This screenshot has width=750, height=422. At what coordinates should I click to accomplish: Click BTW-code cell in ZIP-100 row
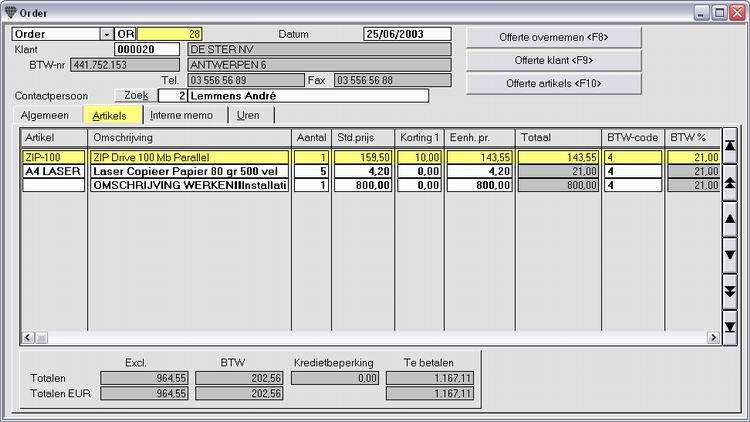pyautogui.click(x=633, y=157)
